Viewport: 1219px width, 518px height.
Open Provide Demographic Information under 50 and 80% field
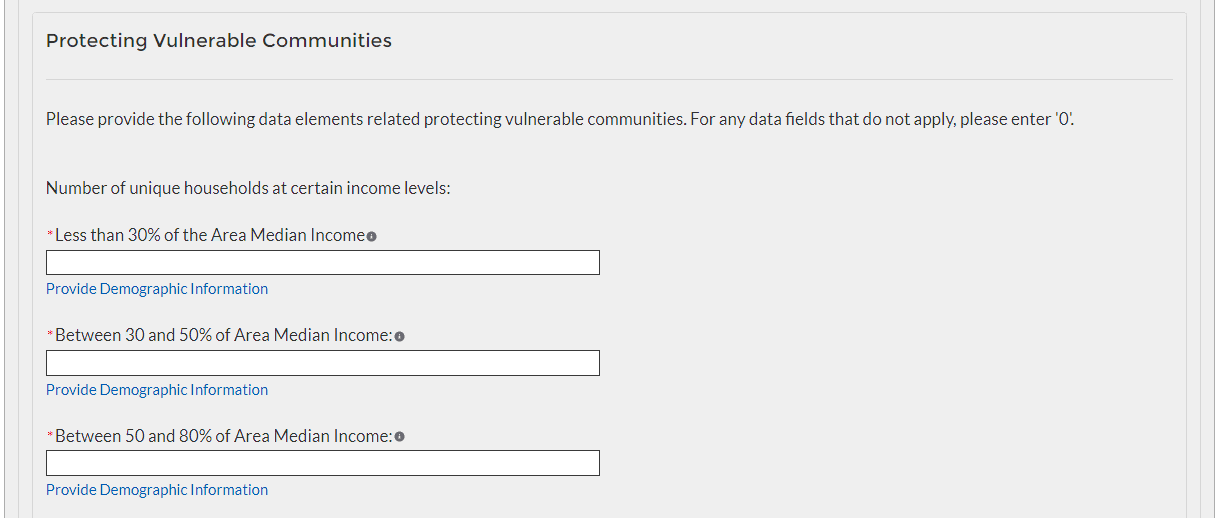click(x=157, y=490)
